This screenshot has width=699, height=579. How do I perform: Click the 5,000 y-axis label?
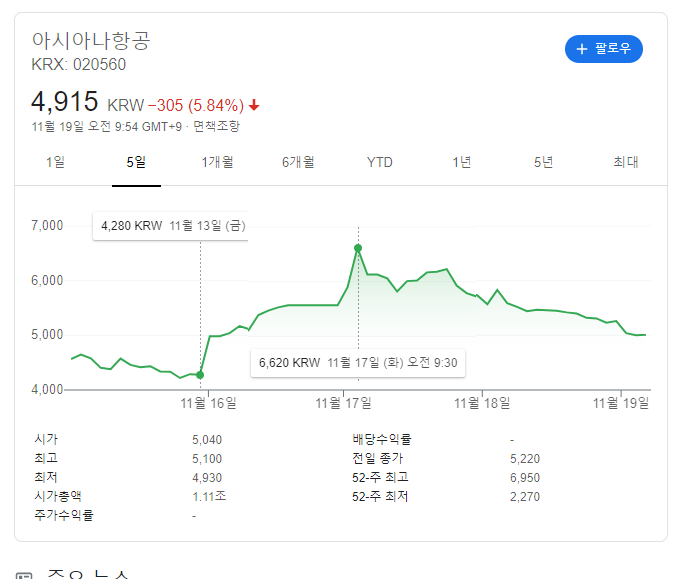(x=47, y=335)
